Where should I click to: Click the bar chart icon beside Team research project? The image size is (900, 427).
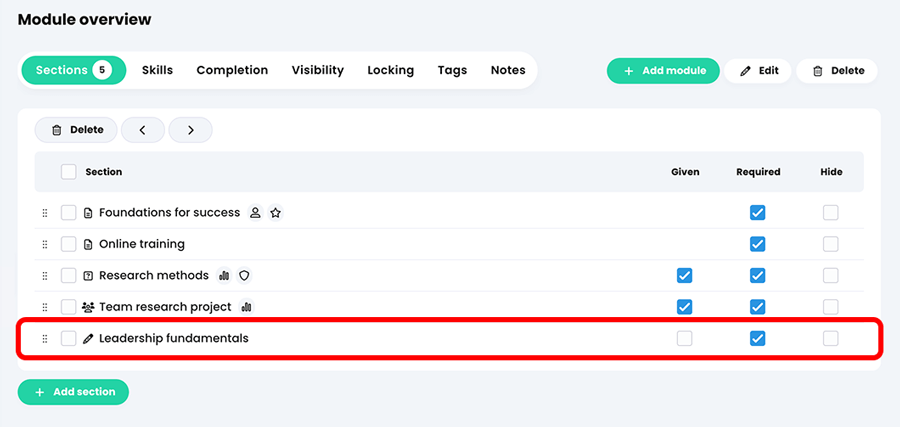[x=246, y=308]
